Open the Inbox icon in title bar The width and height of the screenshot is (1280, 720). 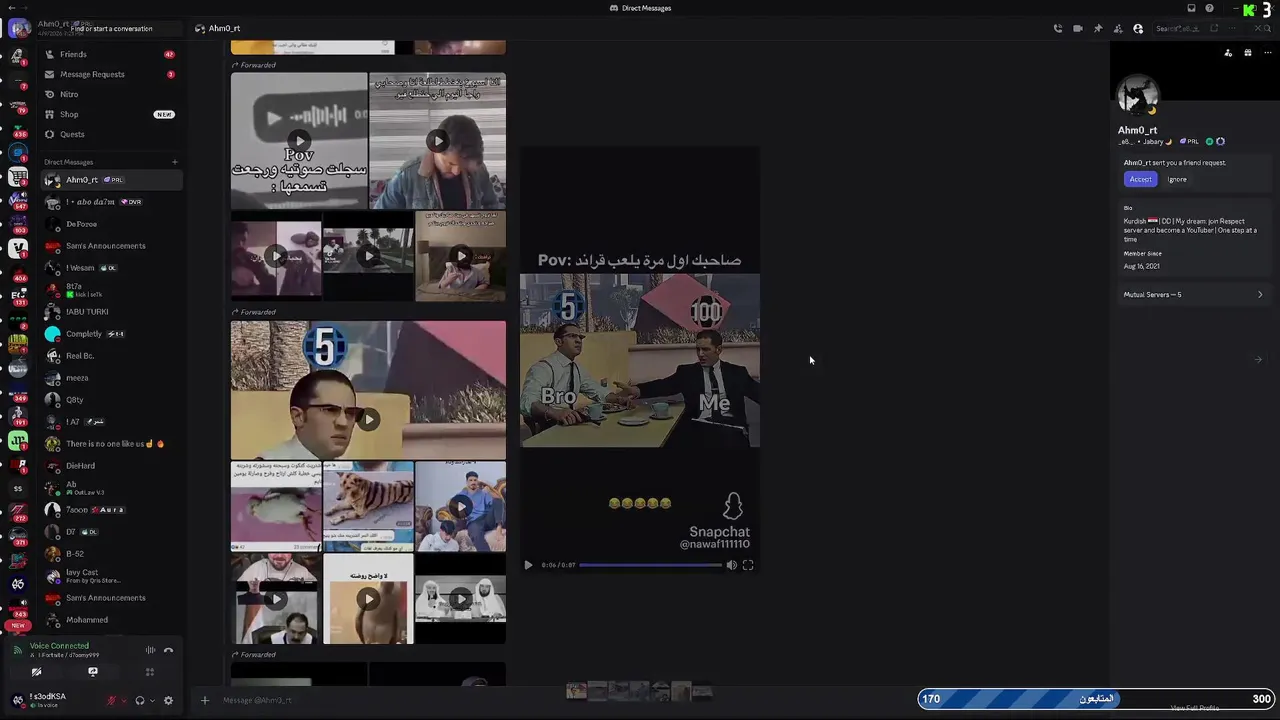click(1191, 8)
